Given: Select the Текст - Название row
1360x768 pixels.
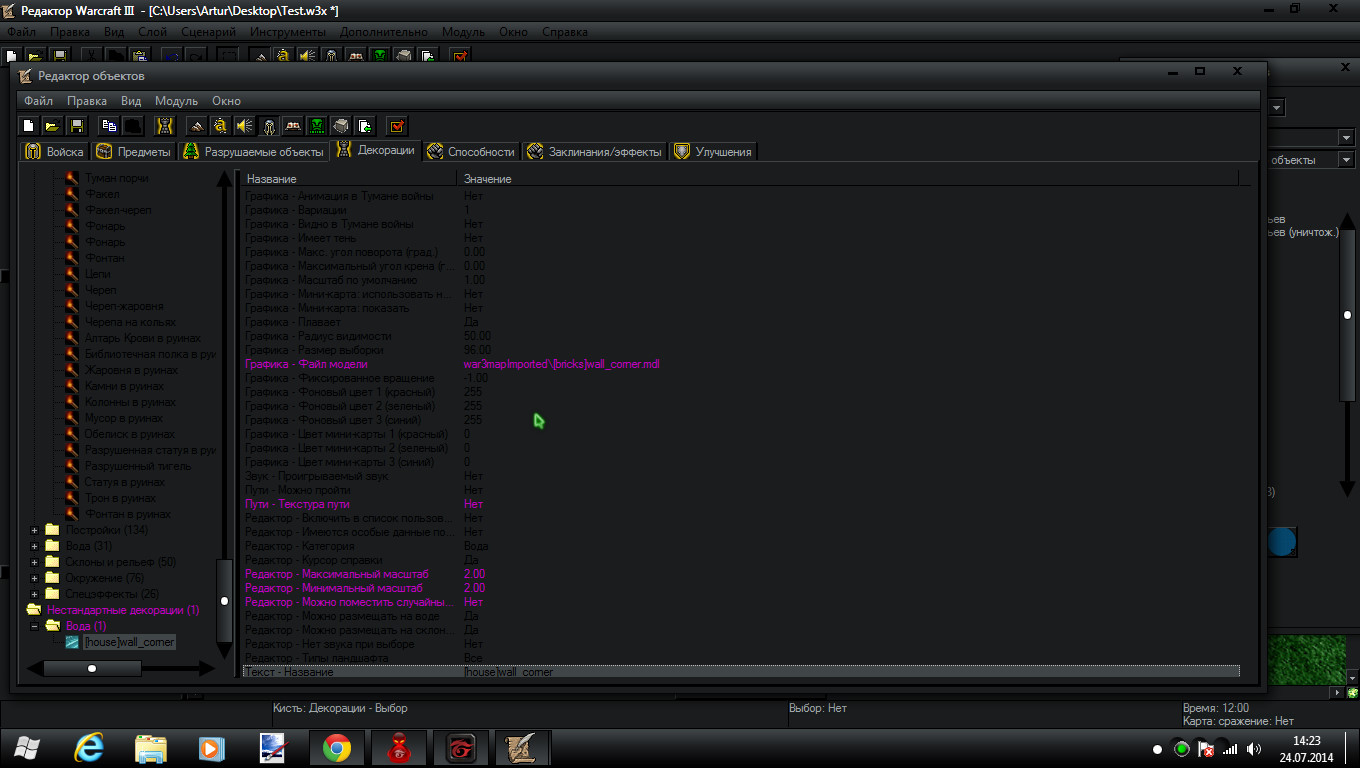Looking at the screenshot, I should [x=741, y=672].
